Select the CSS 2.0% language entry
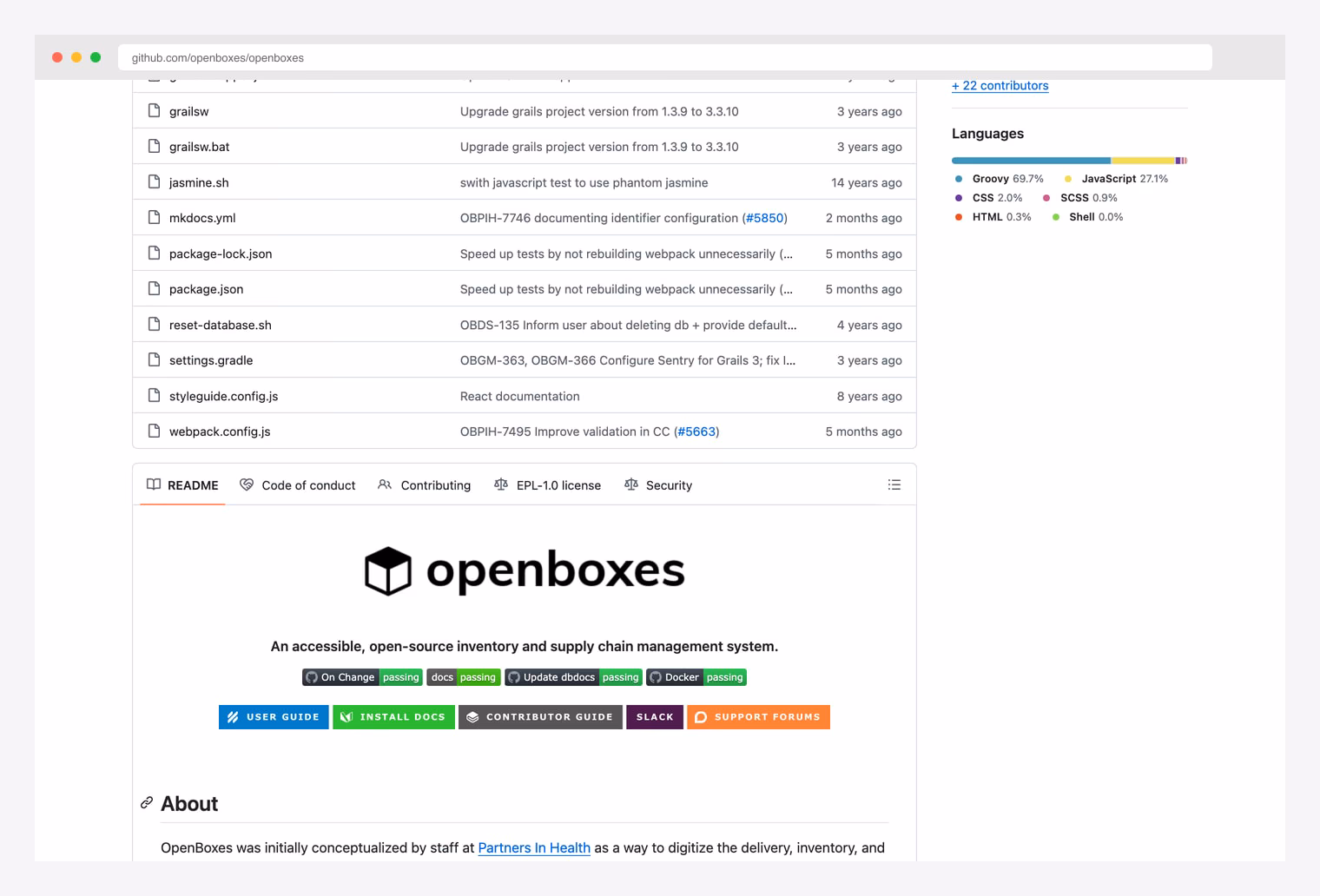1320x896 pixels. [x=988, y=198]
